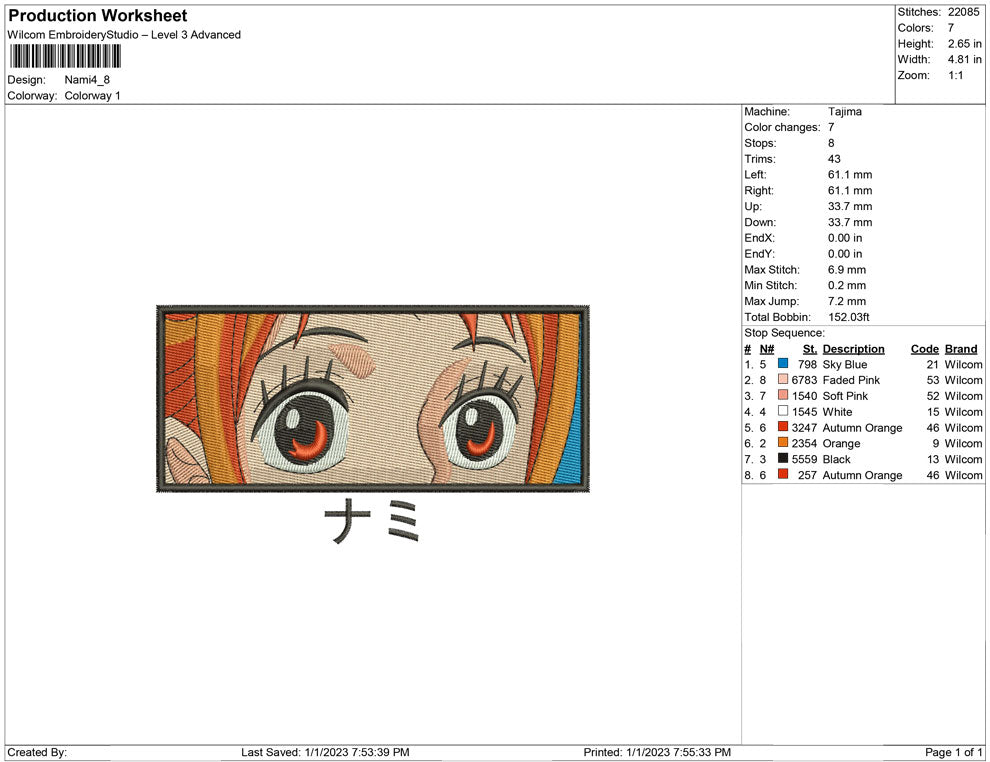Click the Stop Sequence heading

tap(784, 333)
